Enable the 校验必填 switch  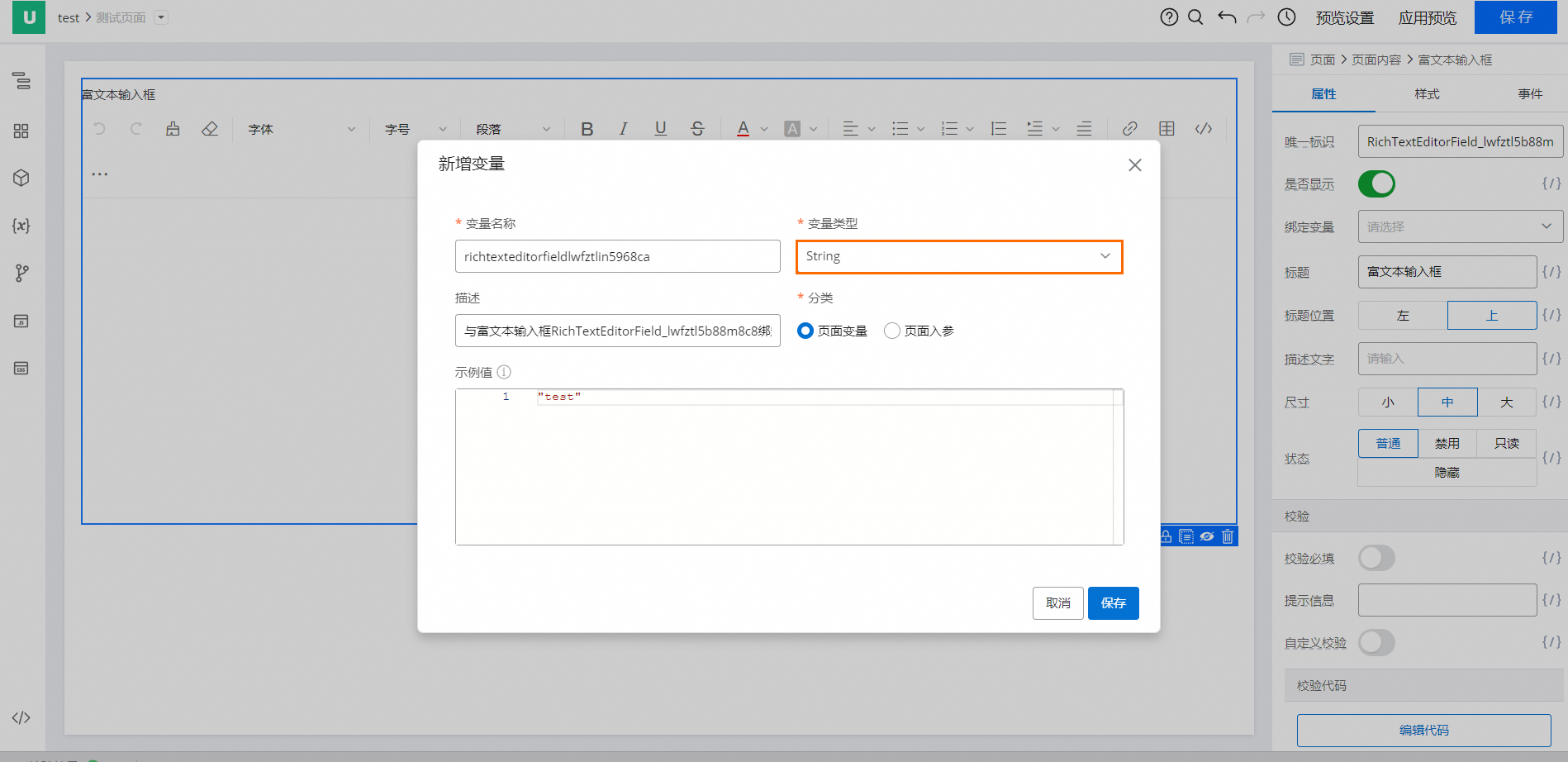(1376, 558)
